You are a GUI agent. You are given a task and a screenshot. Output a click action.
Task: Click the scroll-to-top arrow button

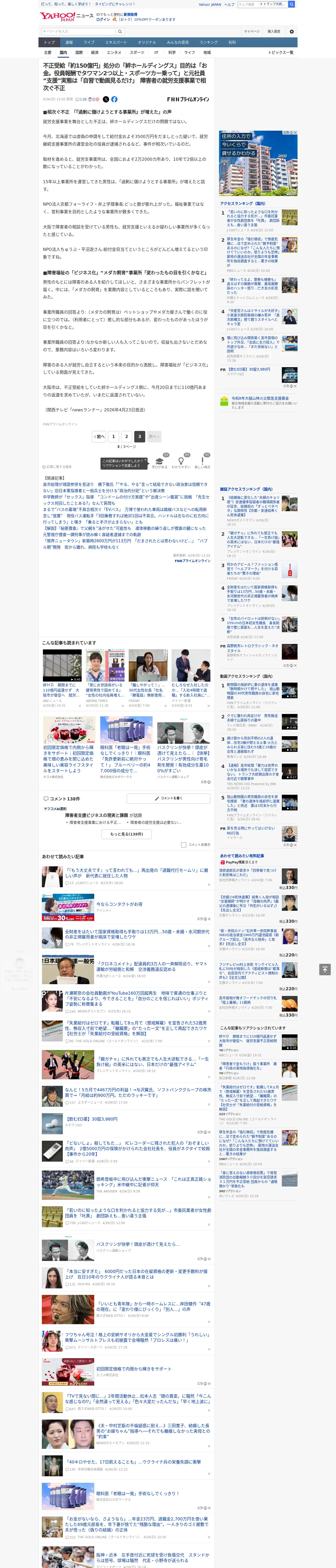coord(325,970)
